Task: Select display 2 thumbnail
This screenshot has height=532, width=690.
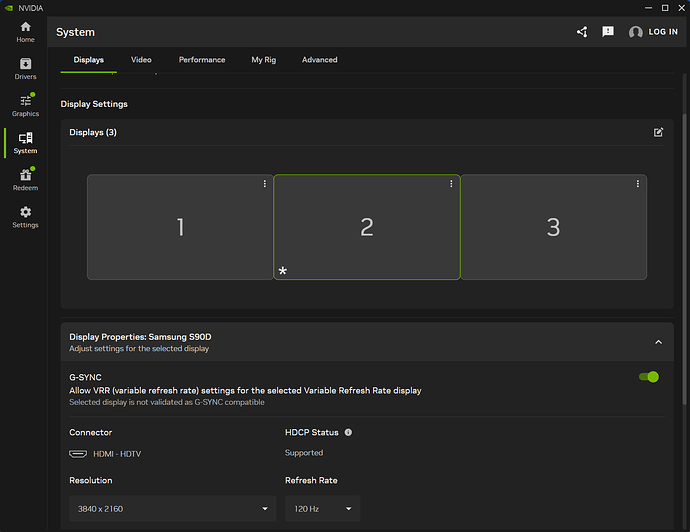Action: tap(367, 227)
